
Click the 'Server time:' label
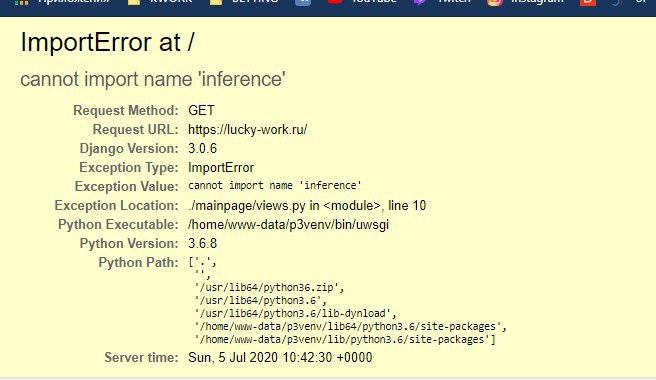click(x=141, y=357)
